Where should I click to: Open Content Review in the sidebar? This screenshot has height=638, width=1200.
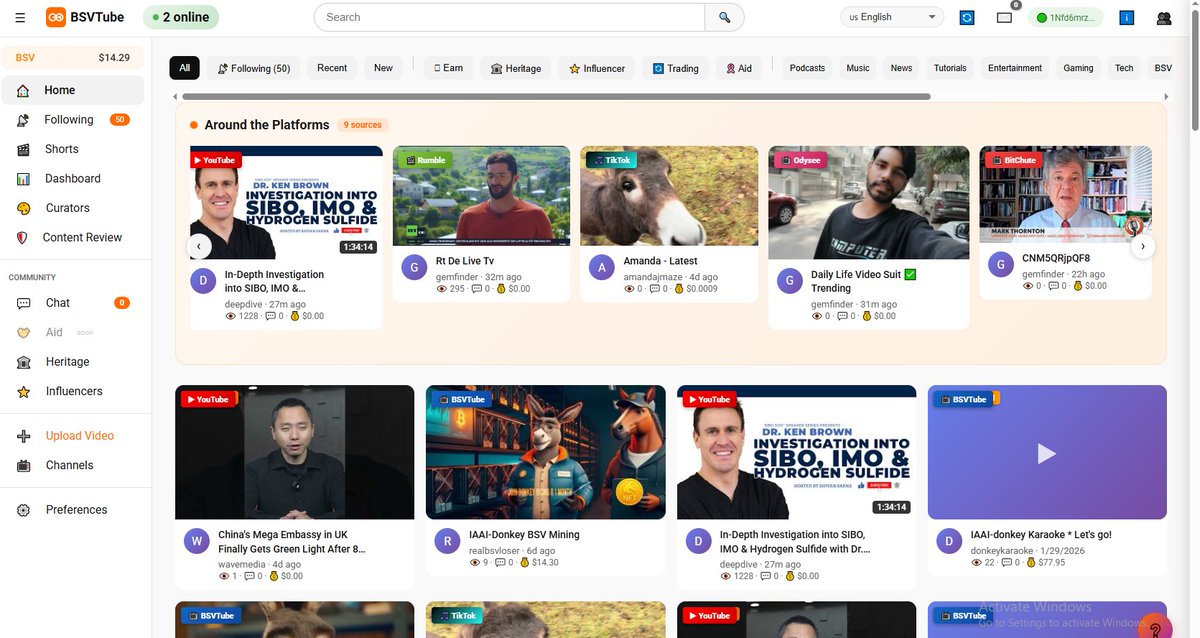[81, 237]
